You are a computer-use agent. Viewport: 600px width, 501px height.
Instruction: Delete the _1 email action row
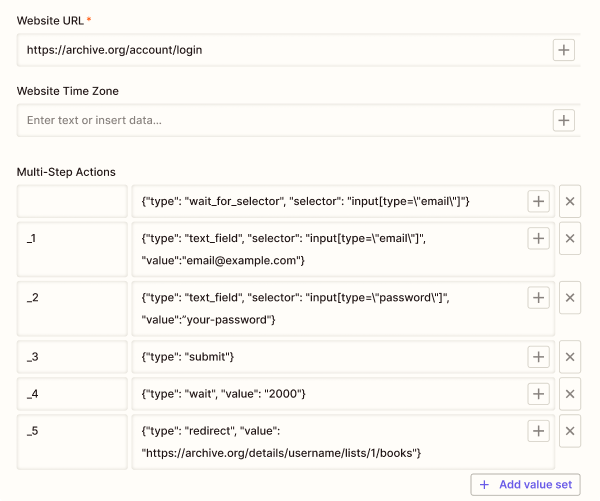pyautogui.click(x=570, y=238)
